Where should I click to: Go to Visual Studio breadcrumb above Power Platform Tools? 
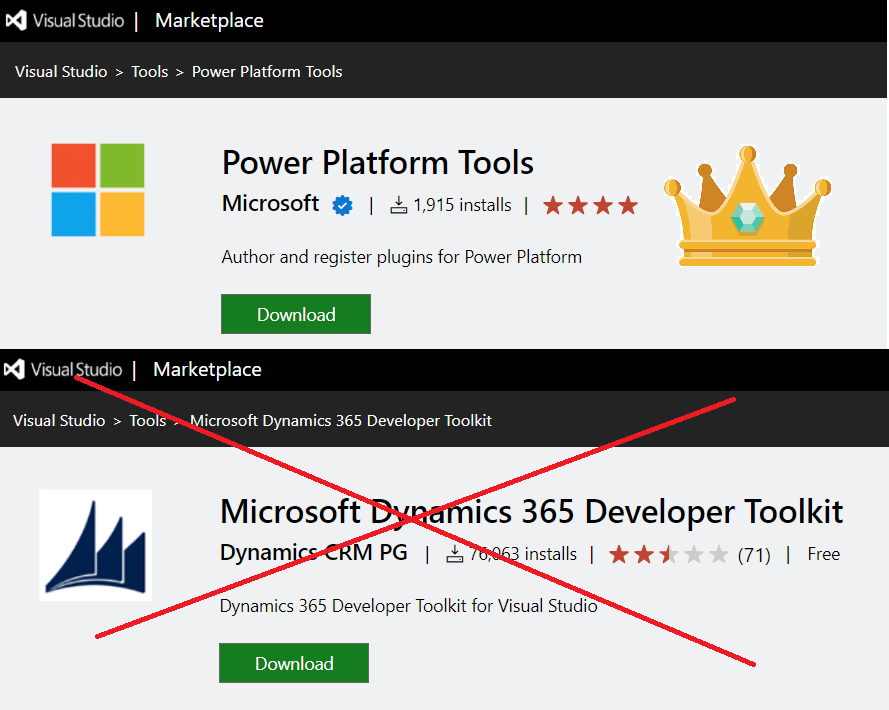[61, 71]
